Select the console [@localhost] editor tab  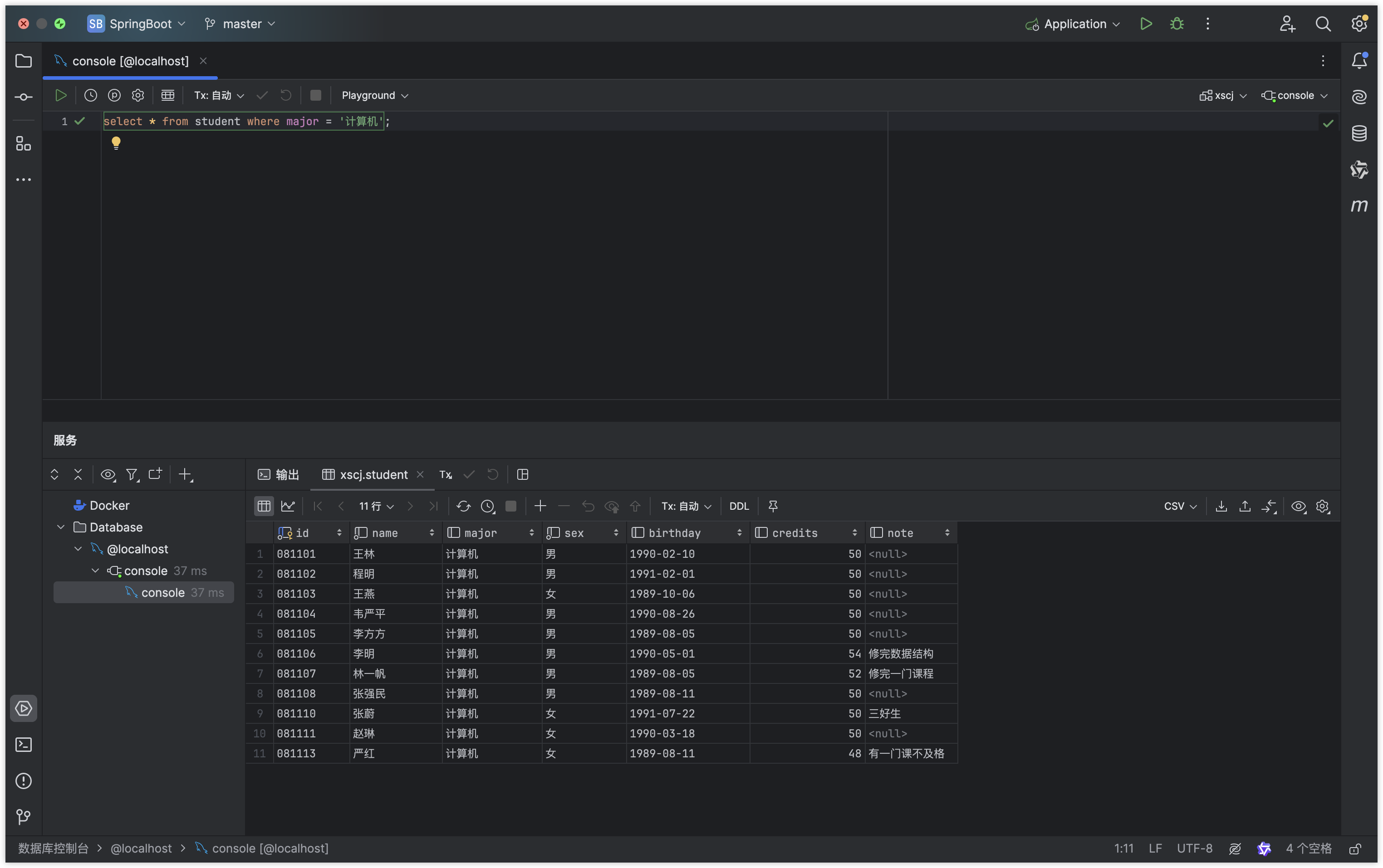point(130,61)
